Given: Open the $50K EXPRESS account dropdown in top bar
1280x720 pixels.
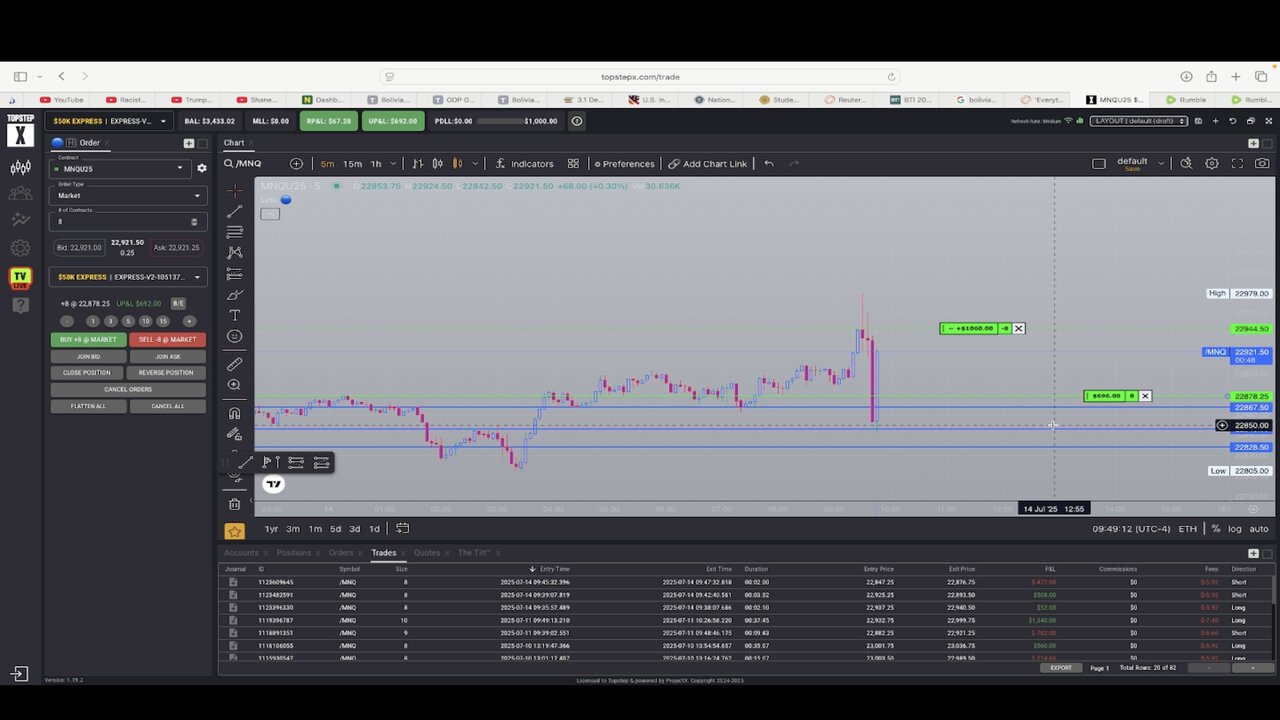Looking at the screenshot, I should [x=109, y=121].
